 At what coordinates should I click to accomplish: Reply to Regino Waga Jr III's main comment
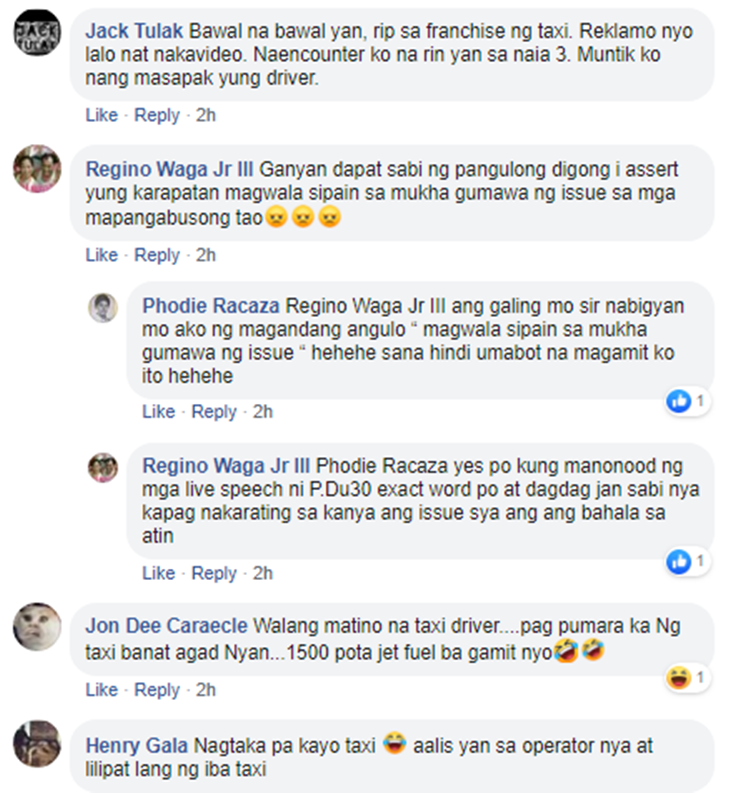point(157,255)
